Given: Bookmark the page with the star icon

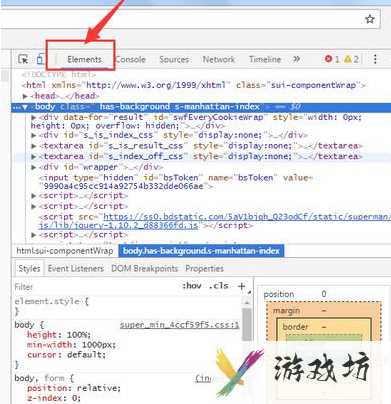Looking at the screenshot, I should 370,19.
